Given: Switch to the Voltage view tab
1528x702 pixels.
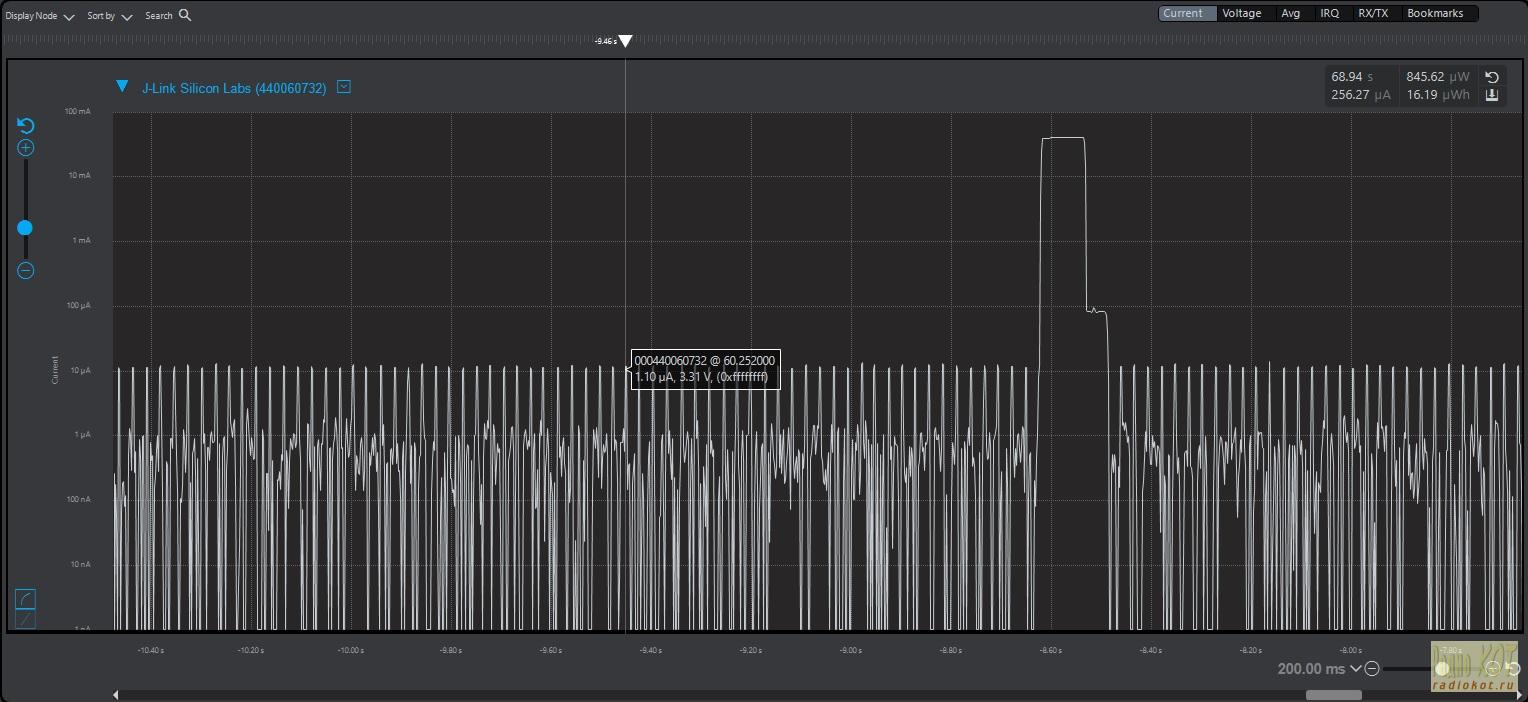Looking at the screenshot, I should [1241, 13].
